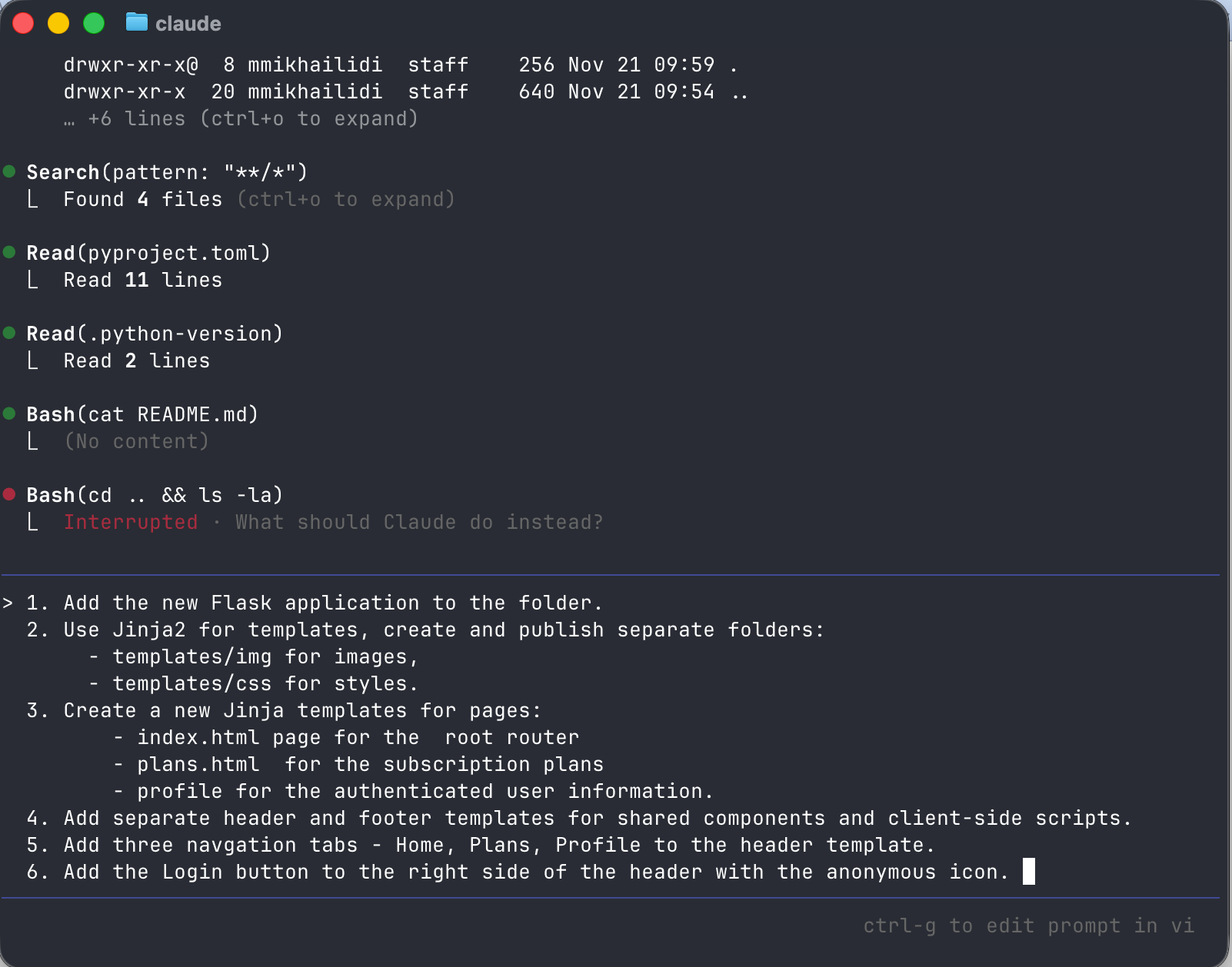1232x967 pixels.
Task: Click the '(No content)' output line
Action: click(x=136, y=441)
